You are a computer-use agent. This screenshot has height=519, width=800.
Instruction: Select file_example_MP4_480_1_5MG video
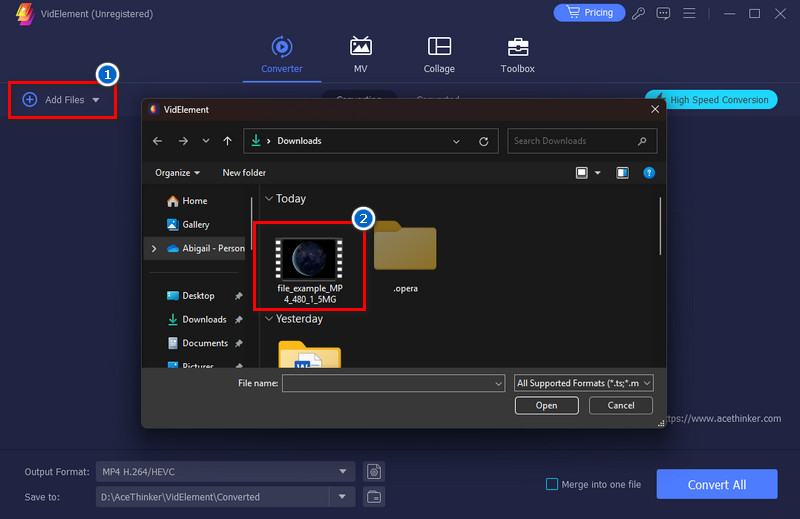point(310,270)
